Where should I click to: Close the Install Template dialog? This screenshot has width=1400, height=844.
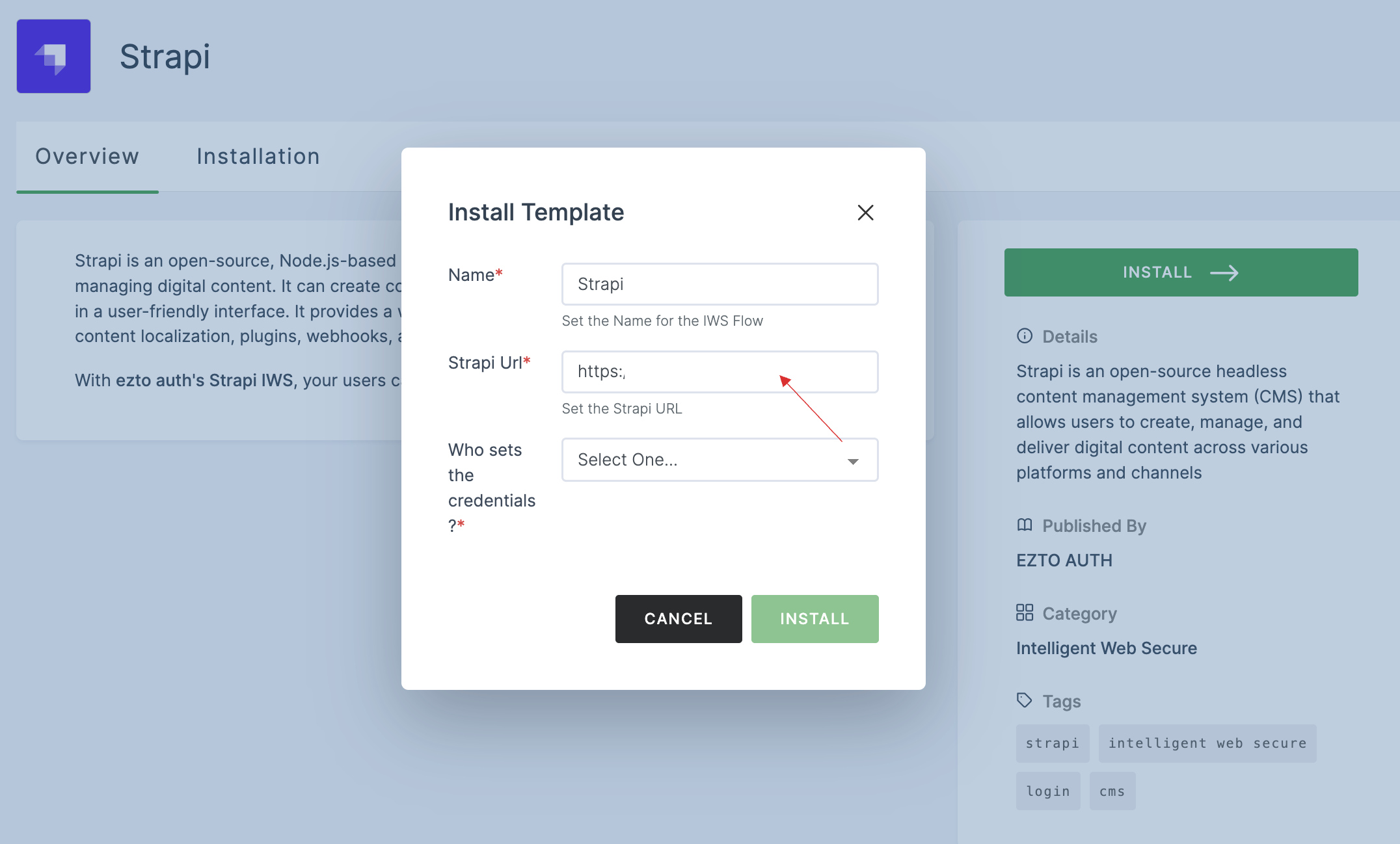pyautogui.click(x=865, y=213)
